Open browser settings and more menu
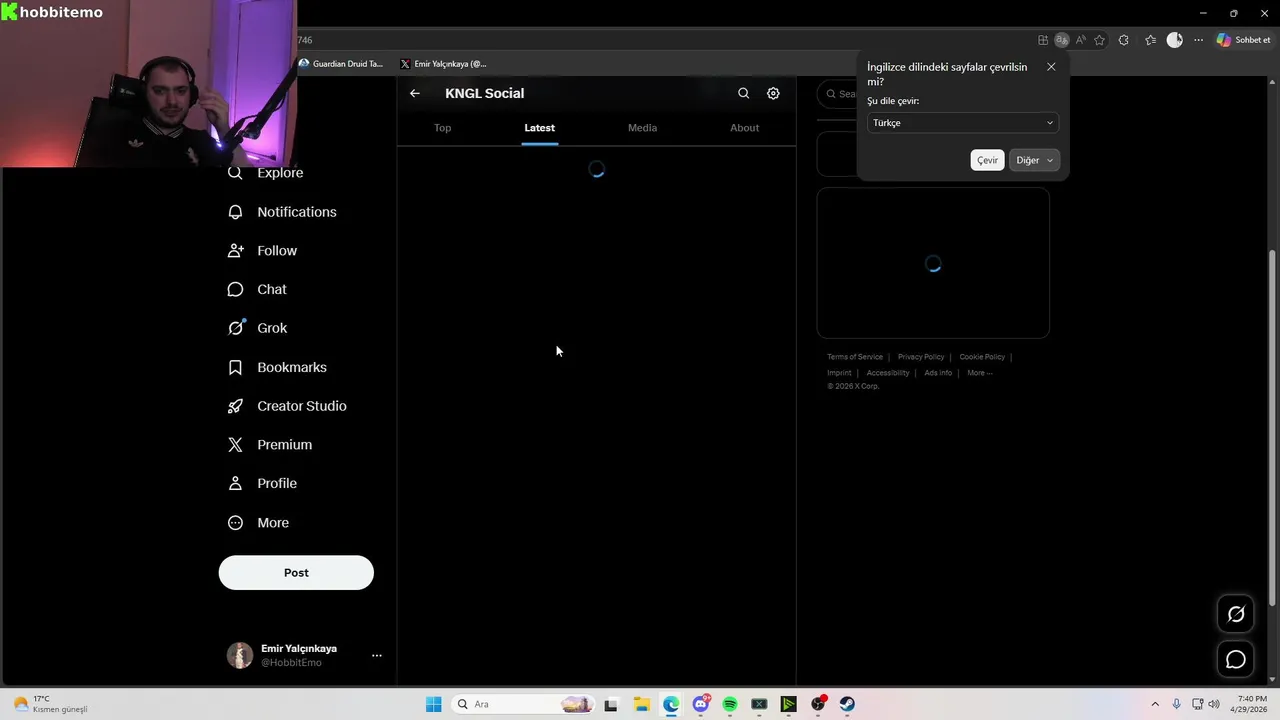Image resolution: width=1280 pixels, height=720 pixels. [1198, 40]
